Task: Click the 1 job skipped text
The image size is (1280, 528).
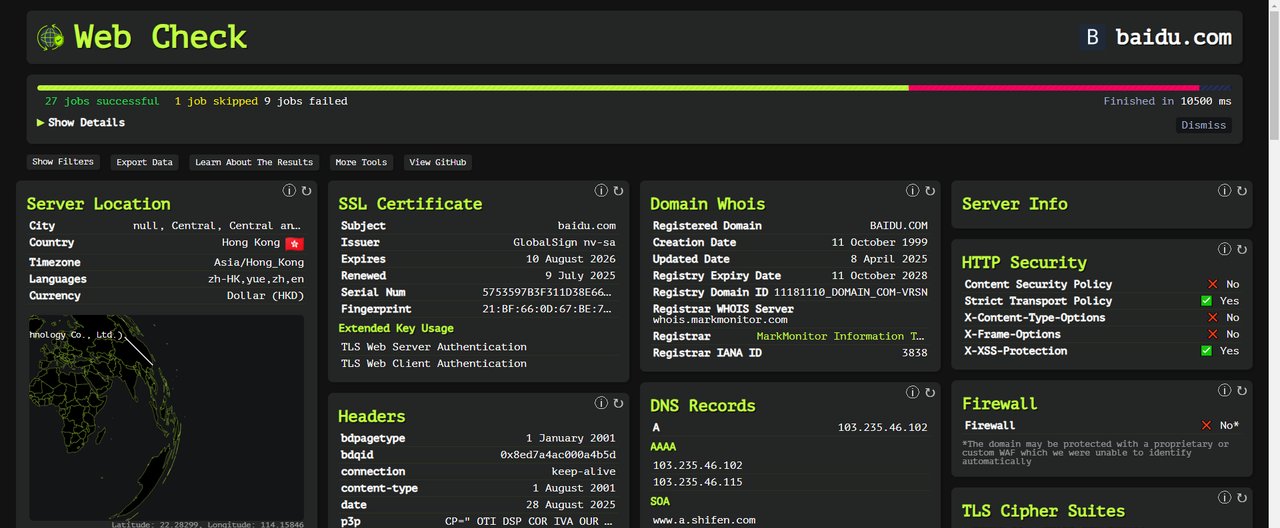Action: [216, 101]
